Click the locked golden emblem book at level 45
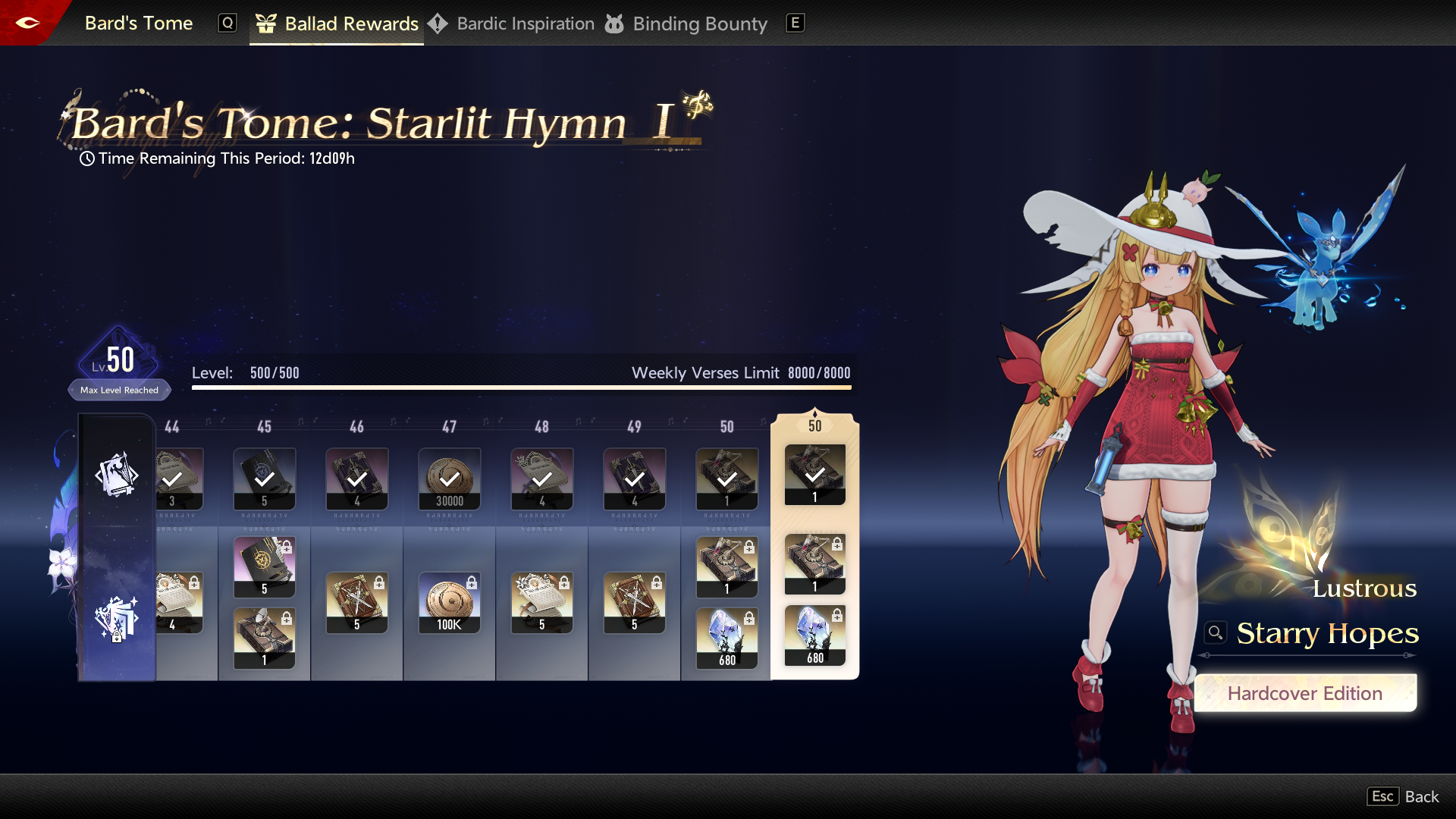Image resolution: width=1456 pixels, height=819 pixels. pos(264,567)
